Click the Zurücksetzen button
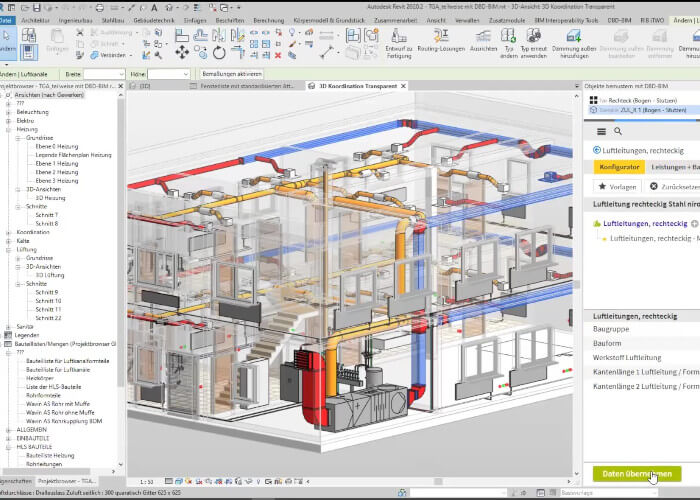 (x=673, y=187)
